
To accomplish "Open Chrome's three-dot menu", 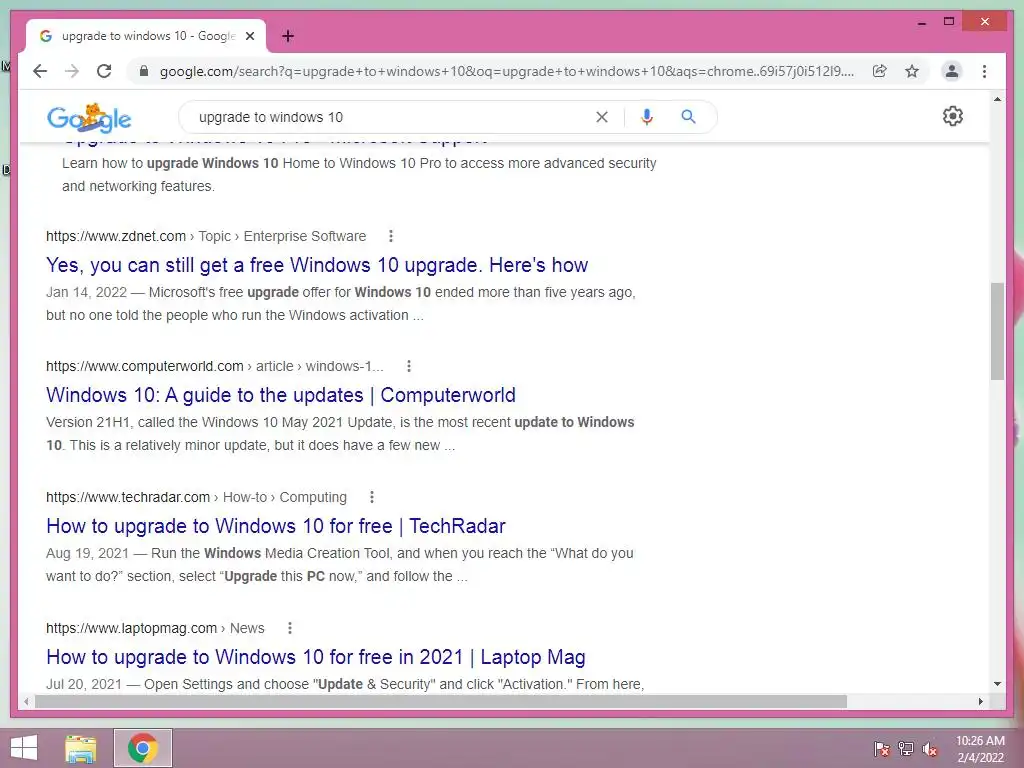I will (984, 71).
